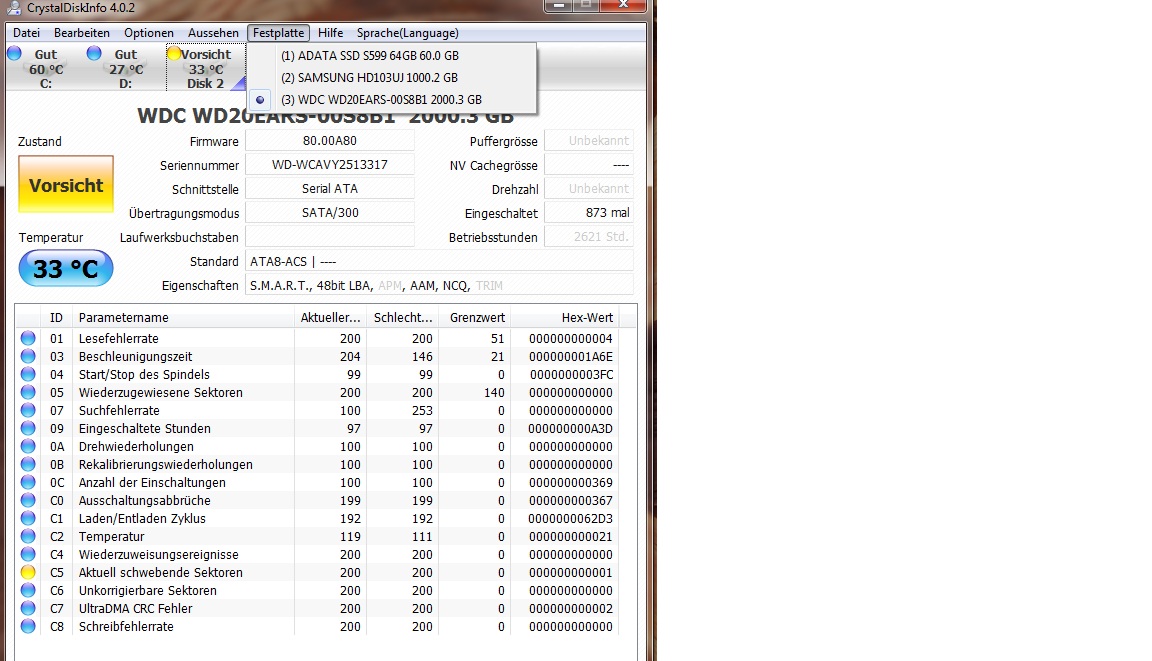
Task: Click status orb of Wiederzugewiesene Sektoren row
Action: (x=28, y=392)
